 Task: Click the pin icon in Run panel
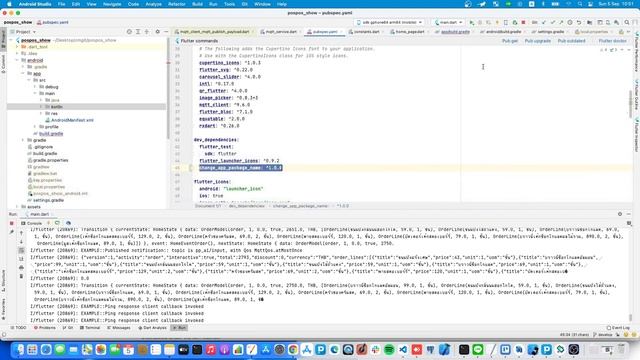[11, 232]
